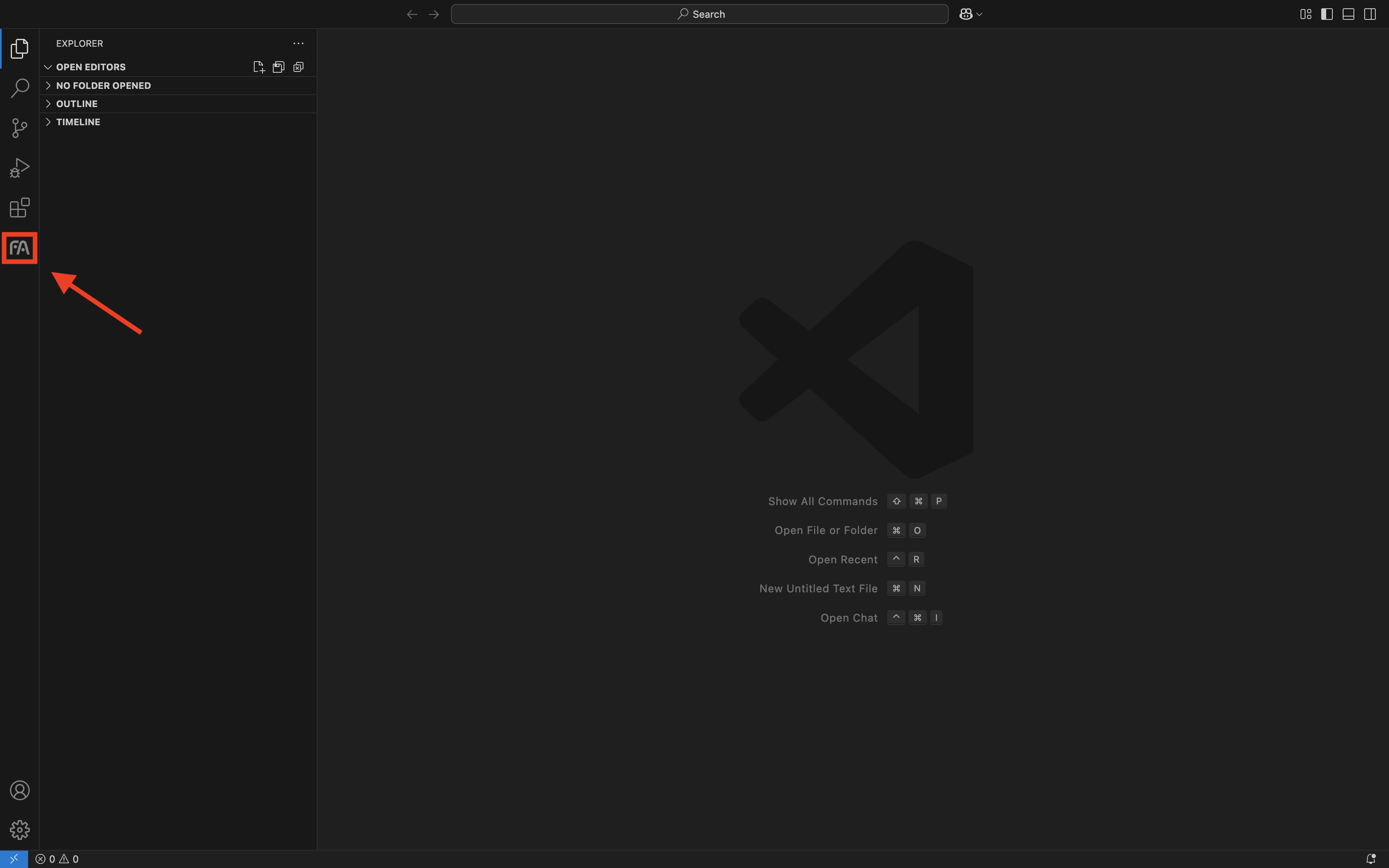
Task: Click the EXPLORER panel title
Action: [80, 44]
